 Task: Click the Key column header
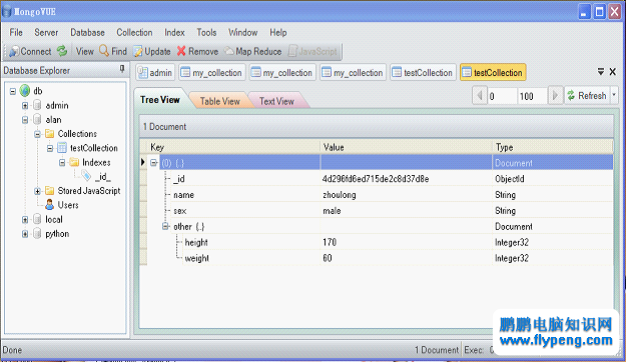234,147
